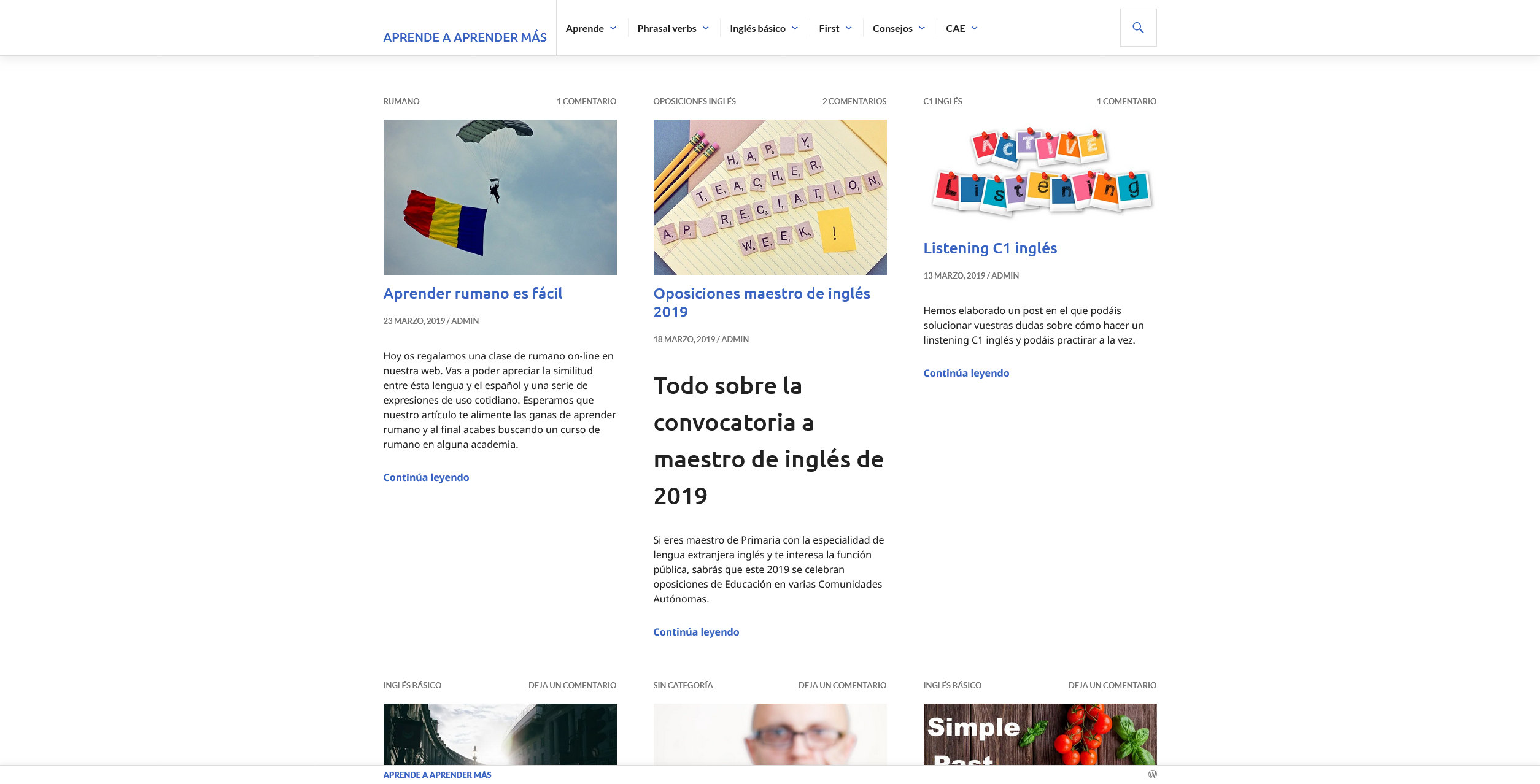Click the WordPress logo in footer

coord(1152,774)
